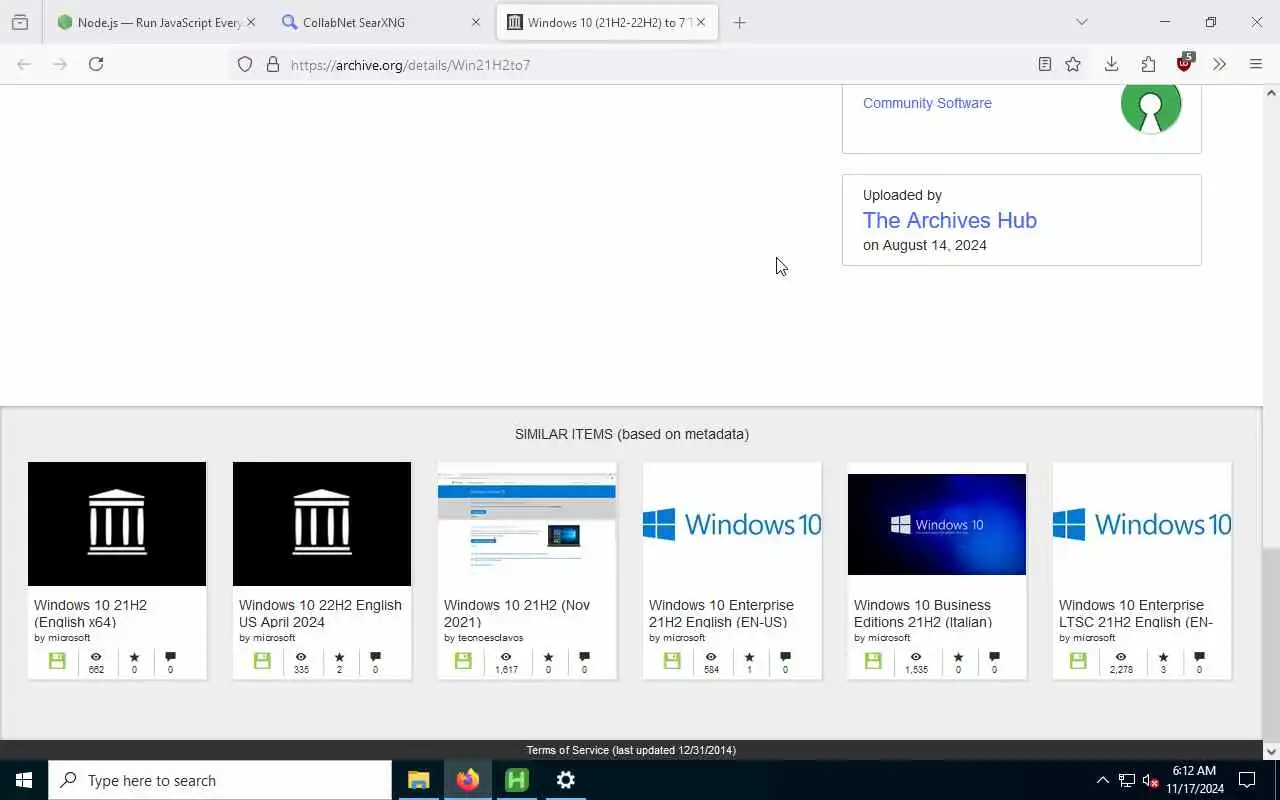1280x800 pixels.
Task: Click software icon on Windows 10 22H2 card
Action: (x=262, y=661)
